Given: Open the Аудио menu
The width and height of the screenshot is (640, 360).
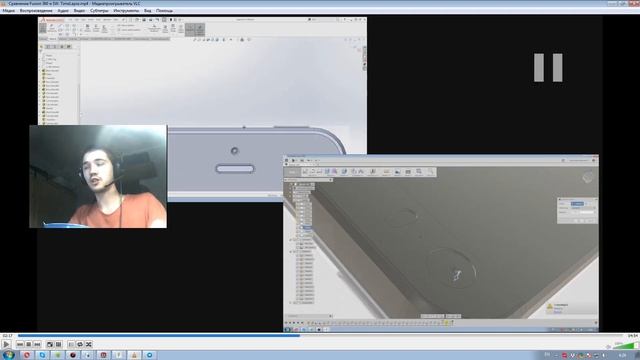Looking at the screenshot, I should [63, 11].
